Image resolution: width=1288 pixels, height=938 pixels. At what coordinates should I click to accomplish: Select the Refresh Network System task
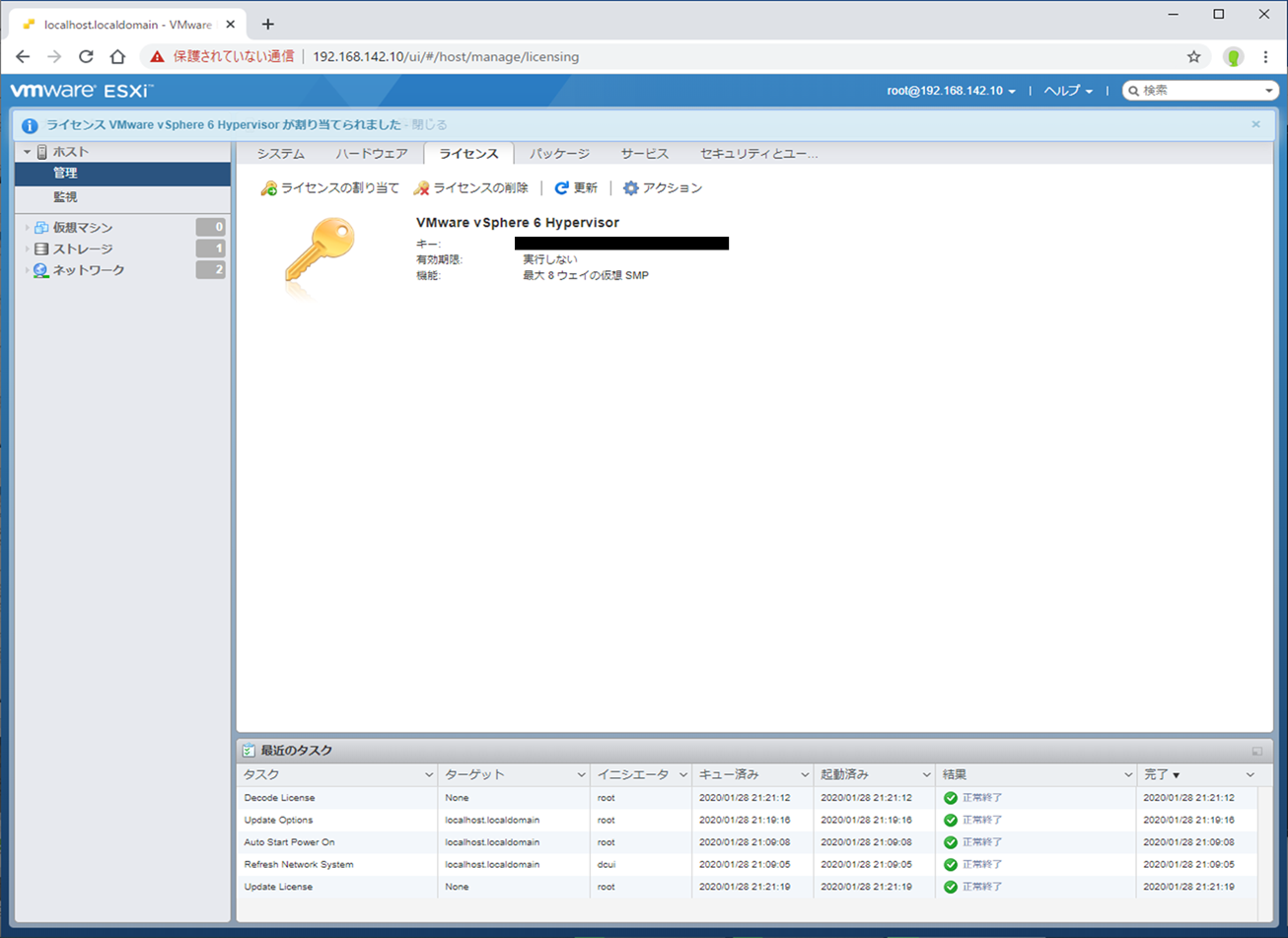748,865
